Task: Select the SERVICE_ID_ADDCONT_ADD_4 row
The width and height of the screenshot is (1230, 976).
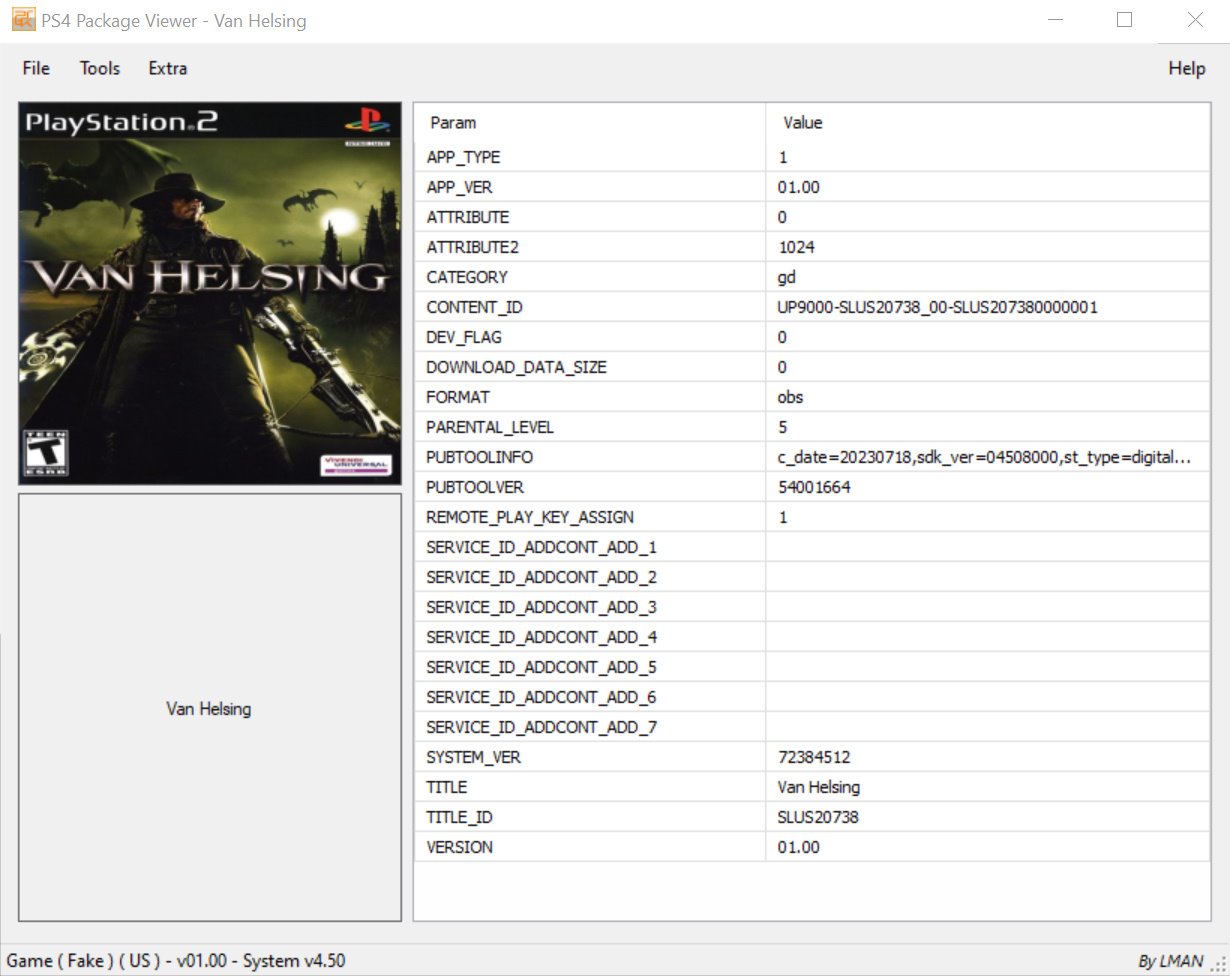Action: 812,637
